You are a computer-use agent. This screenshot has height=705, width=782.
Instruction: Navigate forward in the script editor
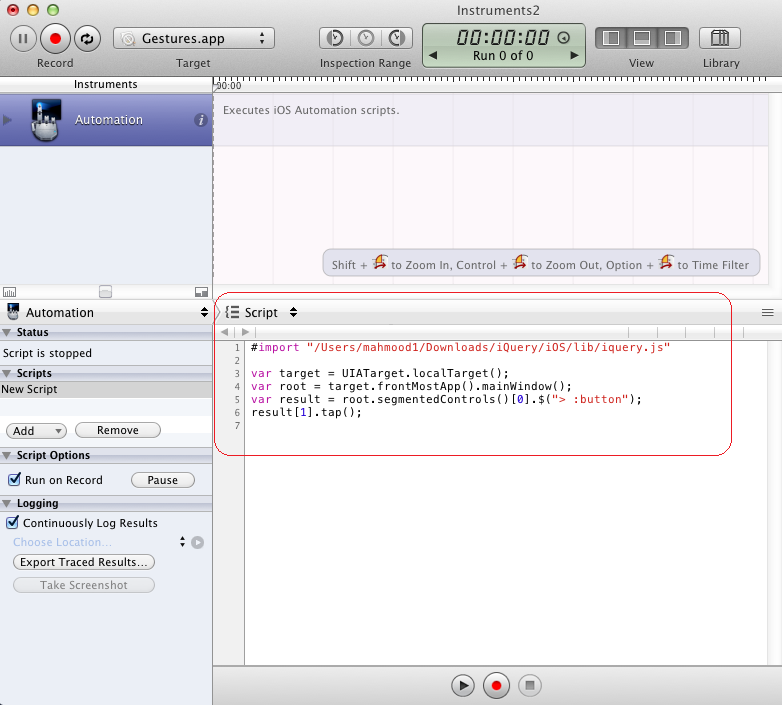coord(245,332)
